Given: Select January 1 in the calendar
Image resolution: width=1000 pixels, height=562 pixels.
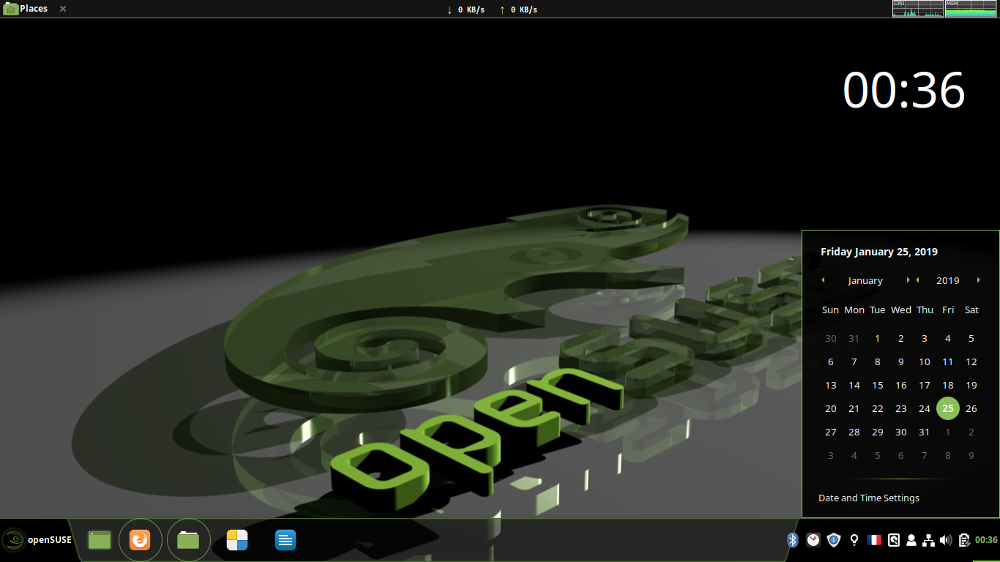Looking at the screenshot, I should click(x=878, y=338).
